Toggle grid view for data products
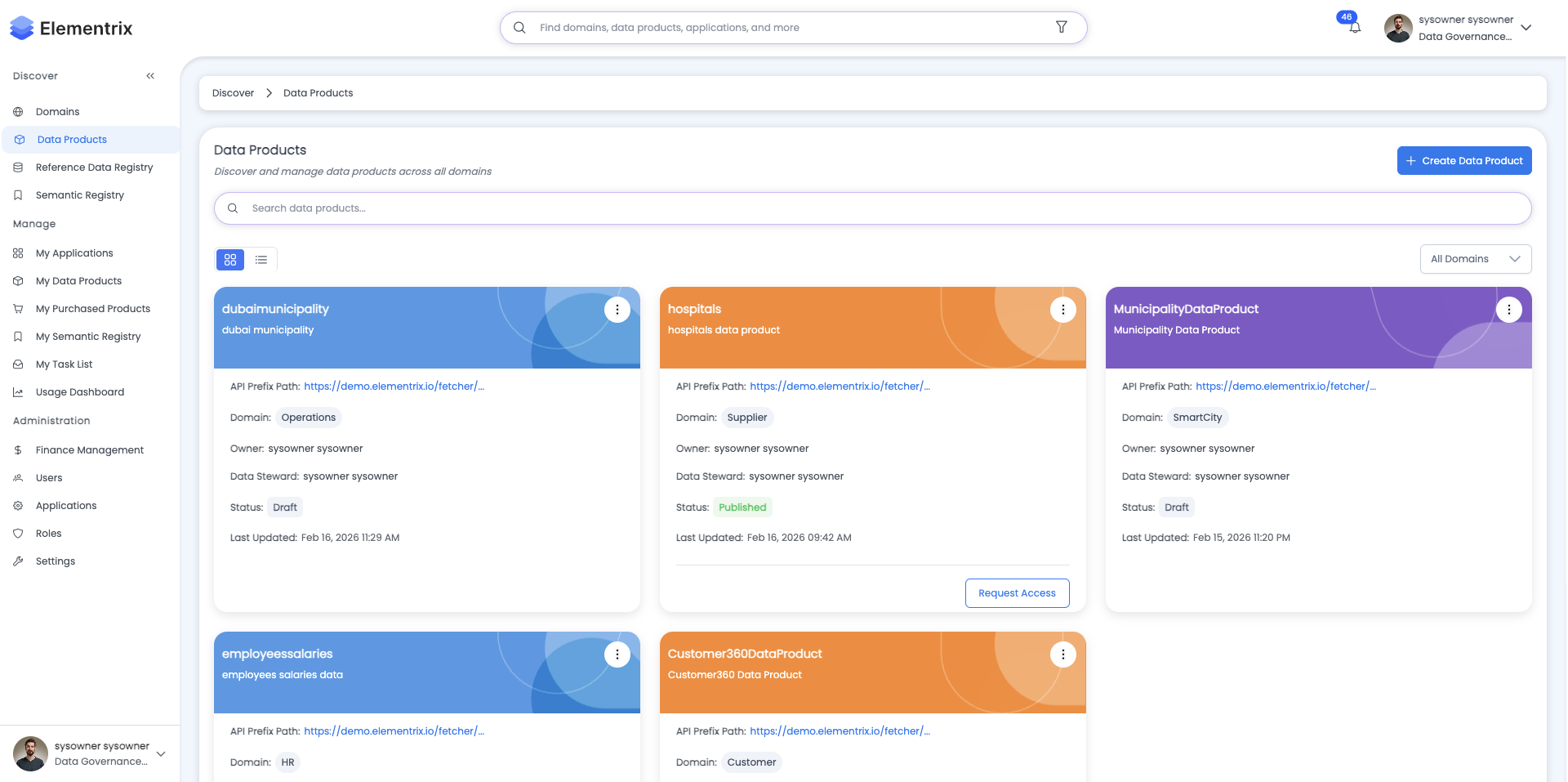1568x782 pixels. click(229, 259)
